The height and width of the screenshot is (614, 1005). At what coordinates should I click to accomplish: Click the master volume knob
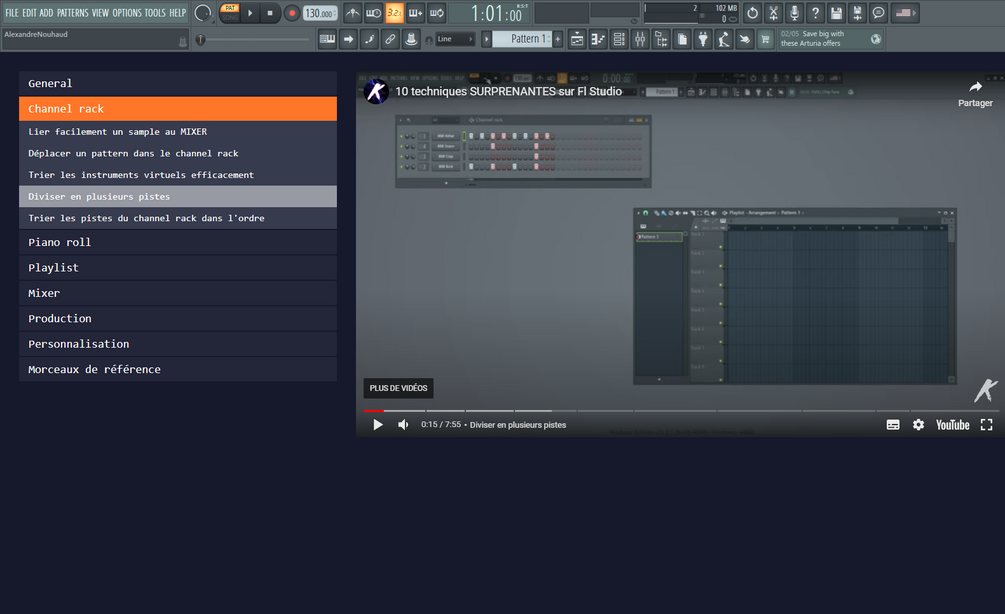[x=203, y=13]
